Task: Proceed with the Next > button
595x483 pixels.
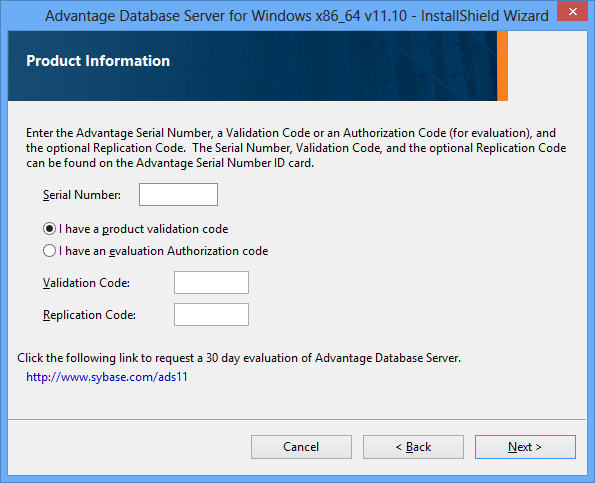Action: click(x=525, y=447)
